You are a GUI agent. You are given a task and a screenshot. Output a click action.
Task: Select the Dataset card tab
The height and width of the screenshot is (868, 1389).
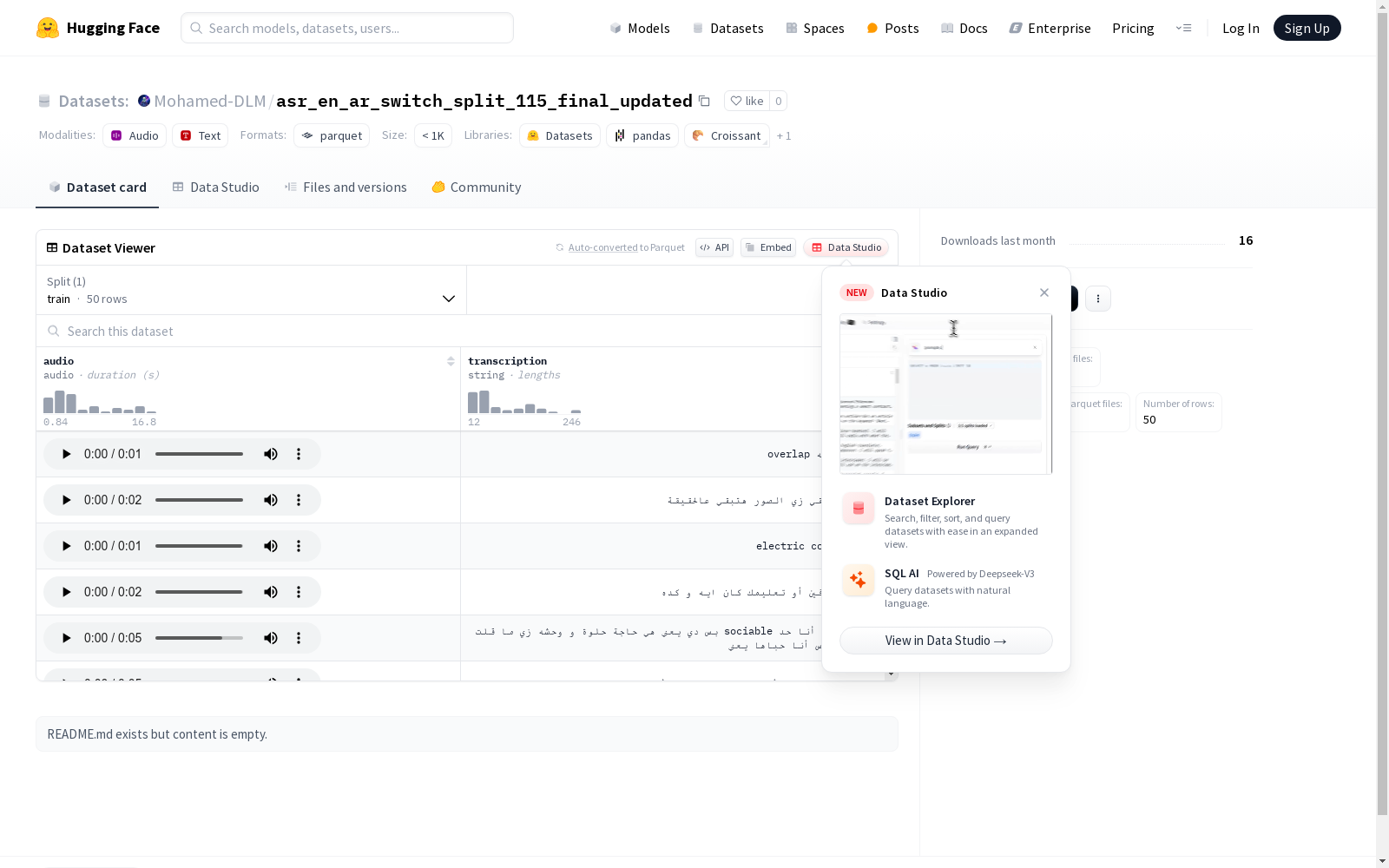click(x=97, y=187)
